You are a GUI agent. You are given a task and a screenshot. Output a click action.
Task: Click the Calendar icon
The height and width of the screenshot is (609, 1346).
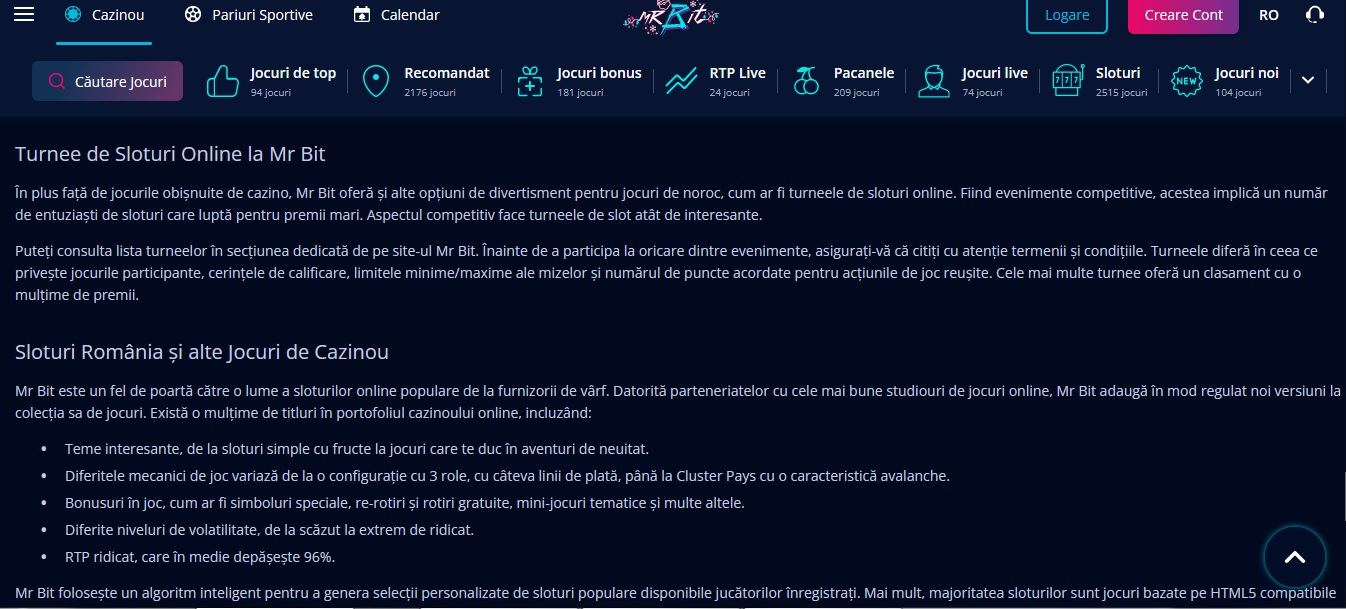362,15
